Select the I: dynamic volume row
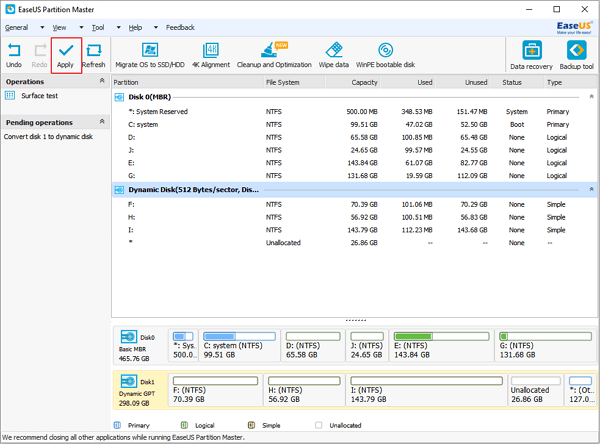This screenshot has width=600, height=444. pyautogui.click(x=354, y=230)
